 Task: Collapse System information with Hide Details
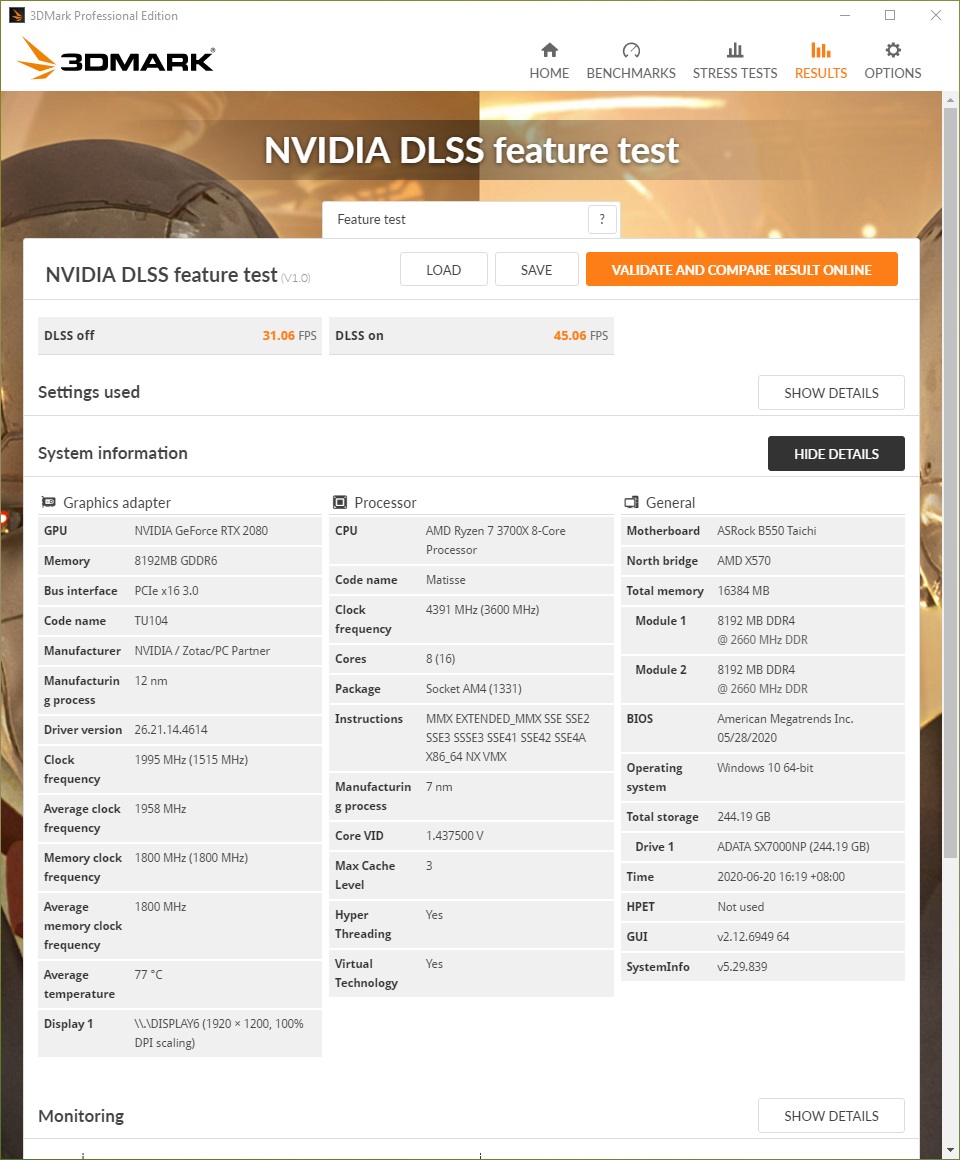click(836, 454)
